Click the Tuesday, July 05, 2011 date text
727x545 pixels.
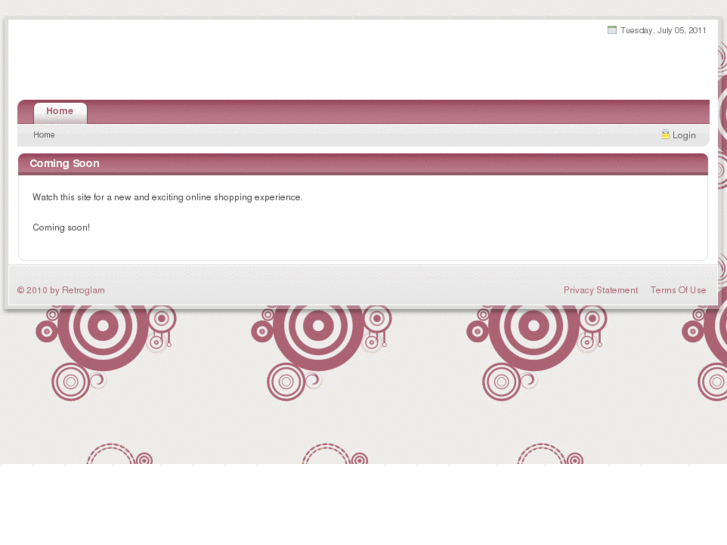pos(663,31)
